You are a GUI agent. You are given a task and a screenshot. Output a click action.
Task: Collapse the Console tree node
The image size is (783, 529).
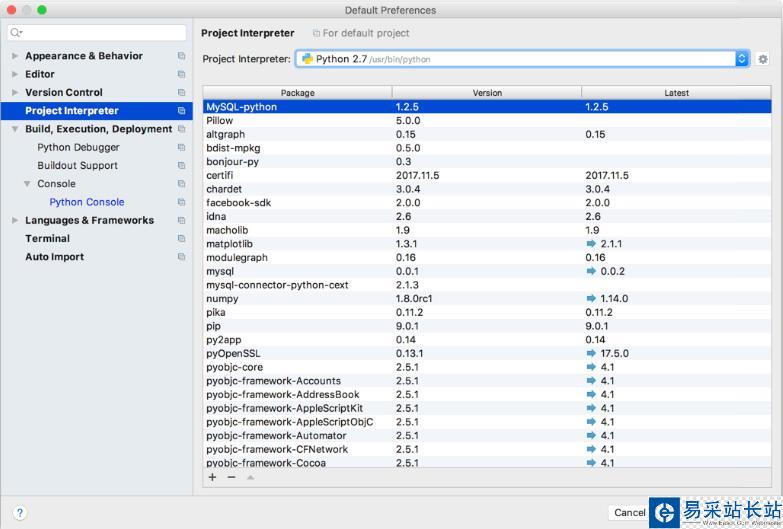[x=27, y=184]
